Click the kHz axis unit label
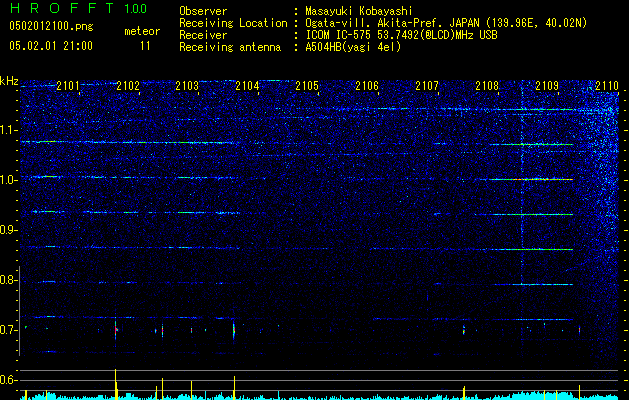 pos(9,81)
